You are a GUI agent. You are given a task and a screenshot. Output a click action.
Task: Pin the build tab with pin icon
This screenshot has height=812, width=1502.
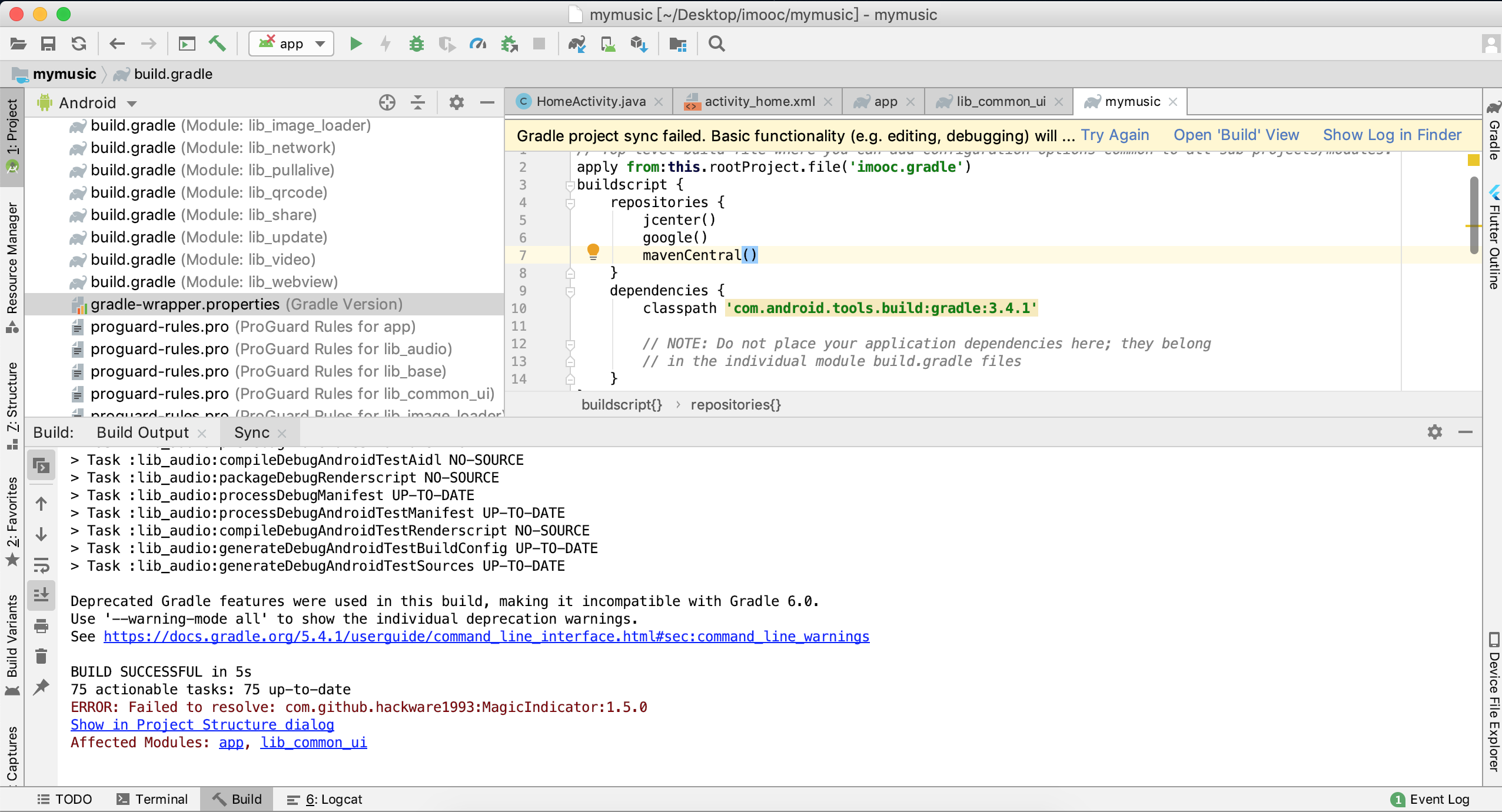(x=41, y=687)
